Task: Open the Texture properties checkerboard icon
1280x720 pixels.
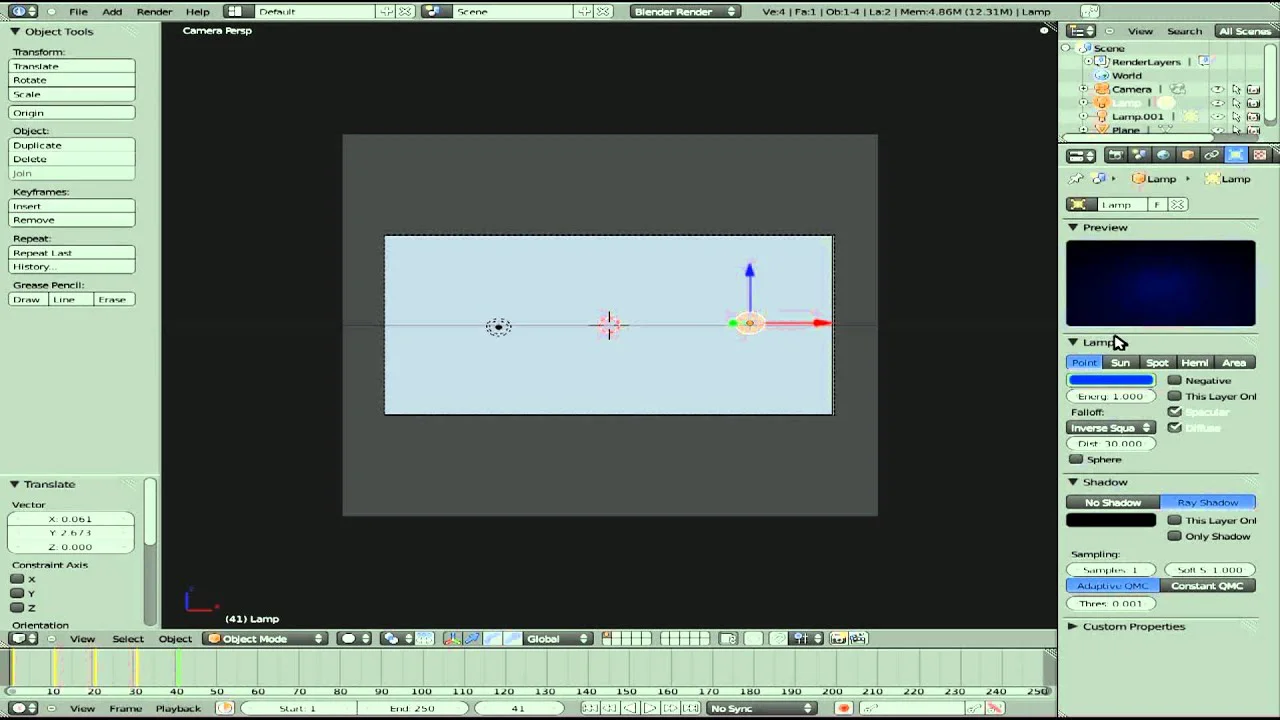Action: click(1259, 155)
